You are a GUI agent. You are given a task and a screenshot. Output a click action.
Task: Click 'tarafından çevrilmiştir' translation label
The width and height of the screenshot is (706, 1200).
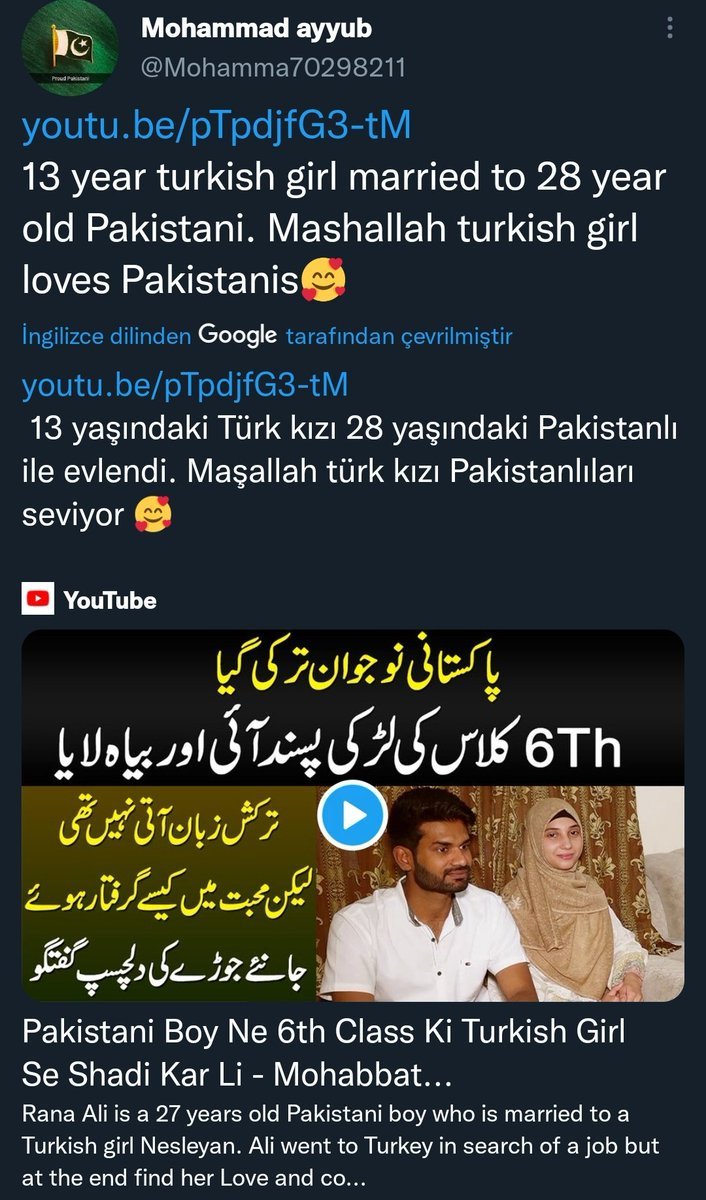(x=399, y=337)
